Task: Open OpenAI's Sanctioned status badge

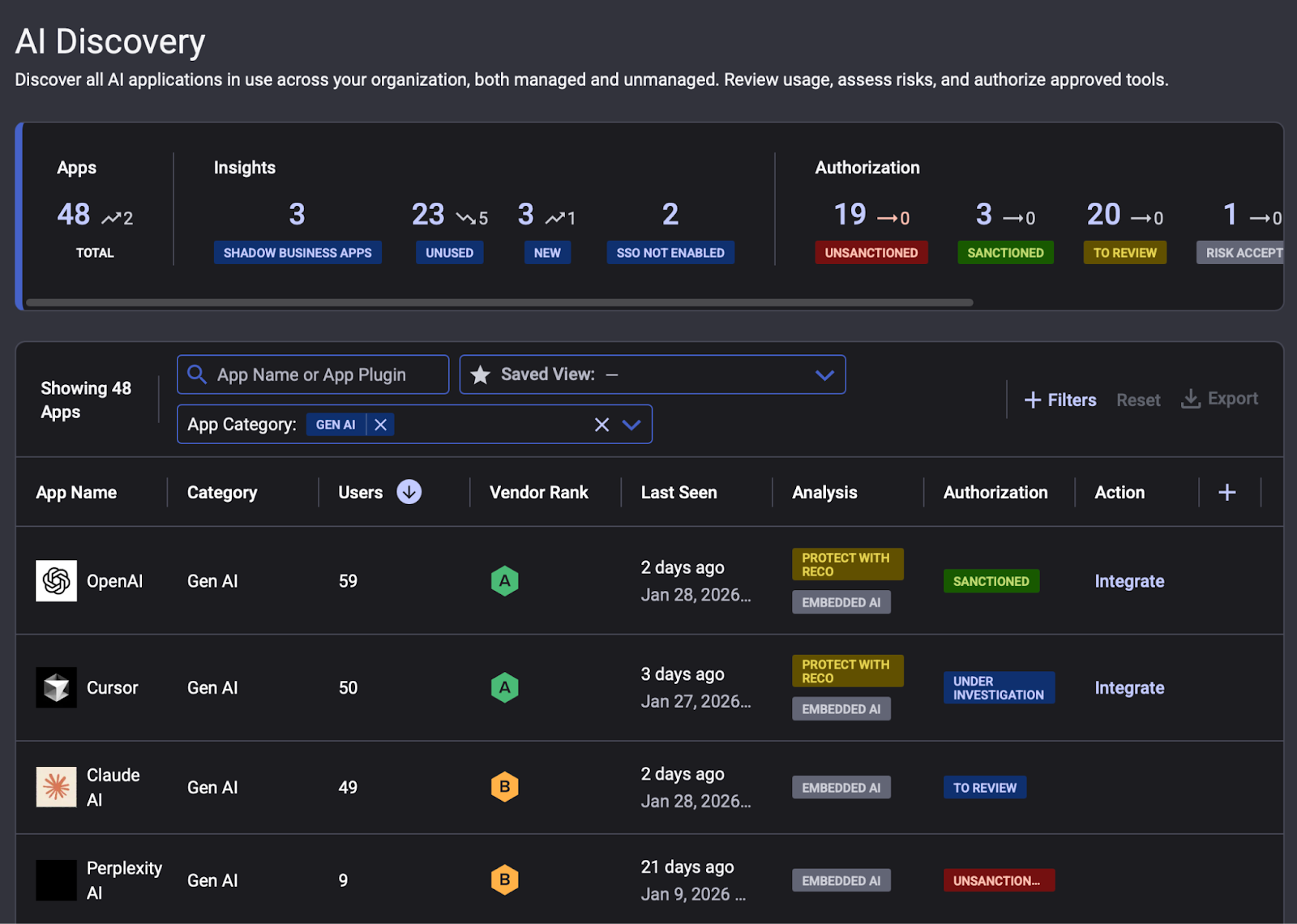Action: tap(991, 581)
